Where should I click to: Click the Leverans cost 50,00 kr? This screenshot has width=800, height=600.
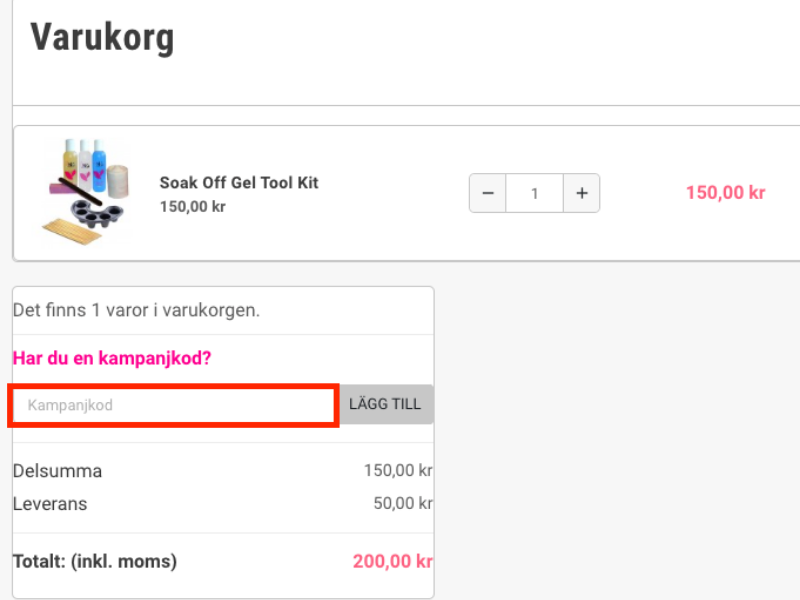(x=403, y=504)
